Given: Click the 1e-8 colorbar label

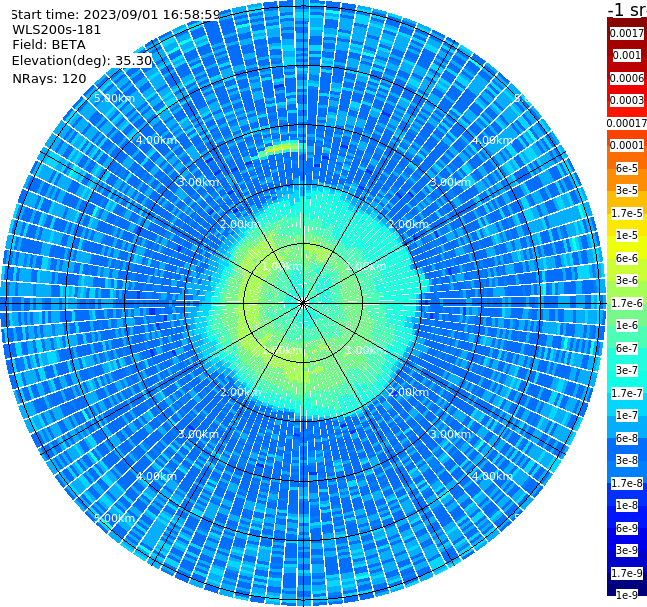Looking at the screenshot, I should [627, 505].
